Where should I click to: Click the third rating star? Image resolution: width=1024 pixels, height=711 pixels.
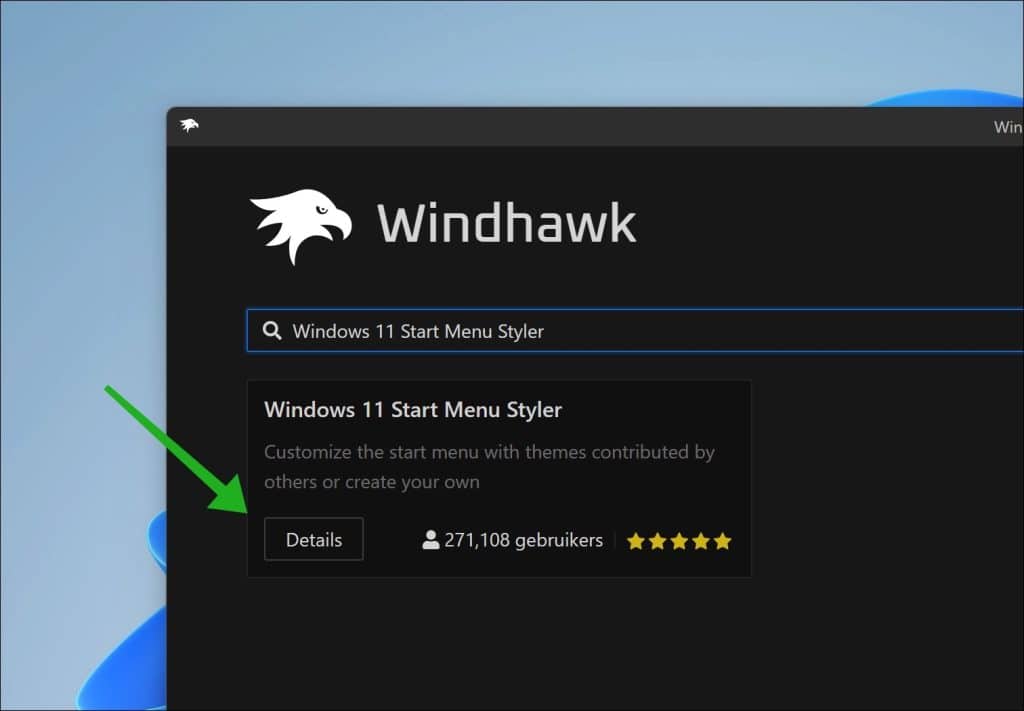tap(679, 542)
